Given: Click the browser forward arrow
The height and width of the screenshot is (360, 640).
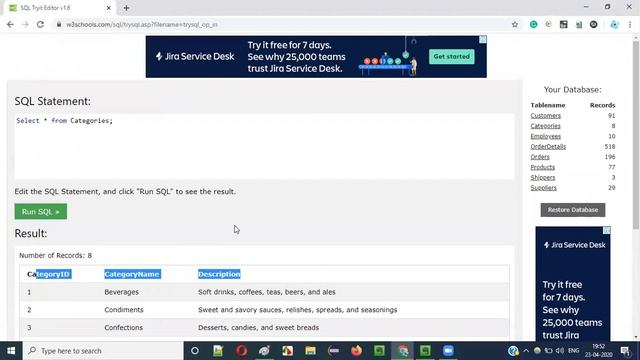Looking at the screenshot, I should 25,24.
